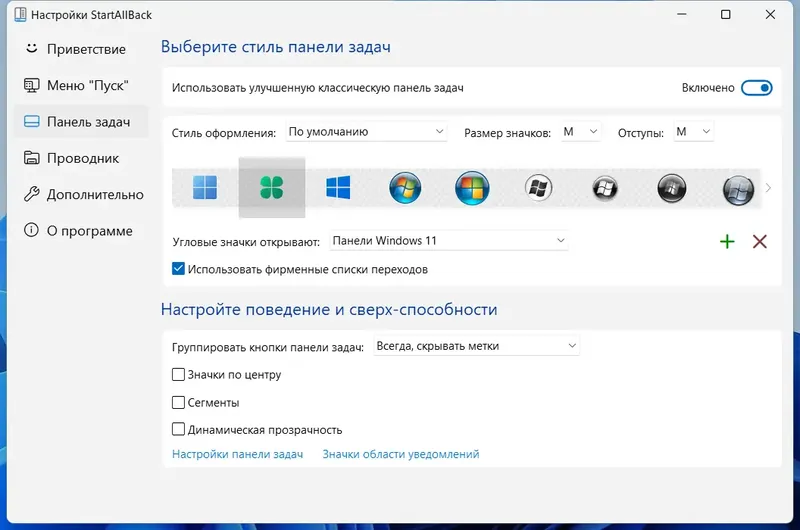The height and width of the screenshot is (530, 800).
Task: Pick the flat blue Windows 10 logo icon
Action: [338, 188]
